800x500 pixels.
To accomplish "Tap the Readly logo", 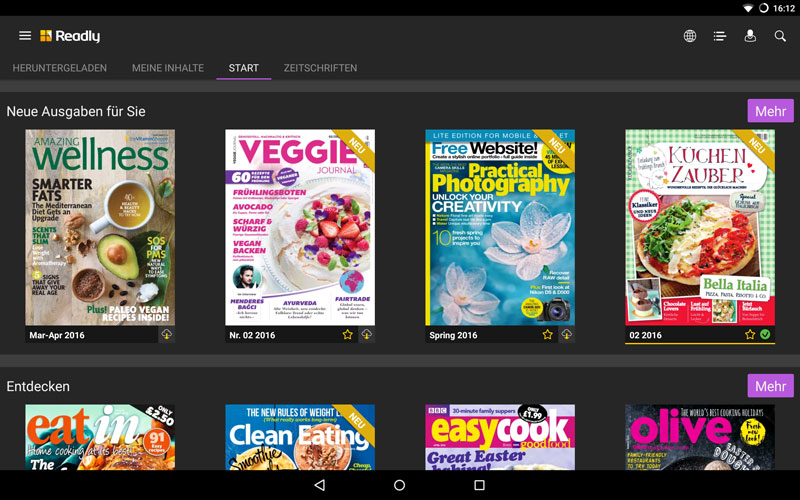I will 70,36.
